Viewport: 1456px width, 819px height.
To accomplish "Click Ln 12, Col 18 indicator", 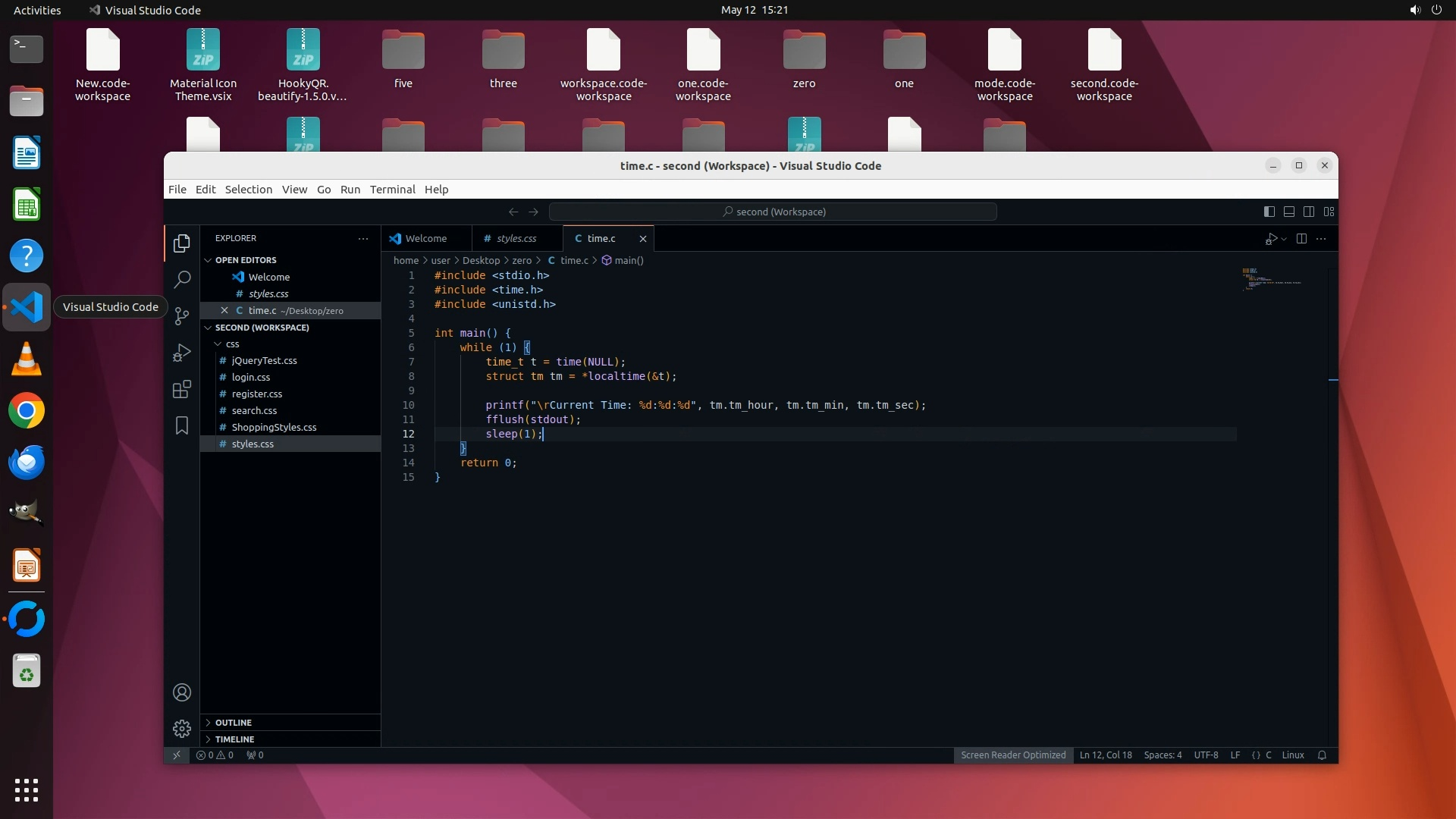I will coord(1106,755).
